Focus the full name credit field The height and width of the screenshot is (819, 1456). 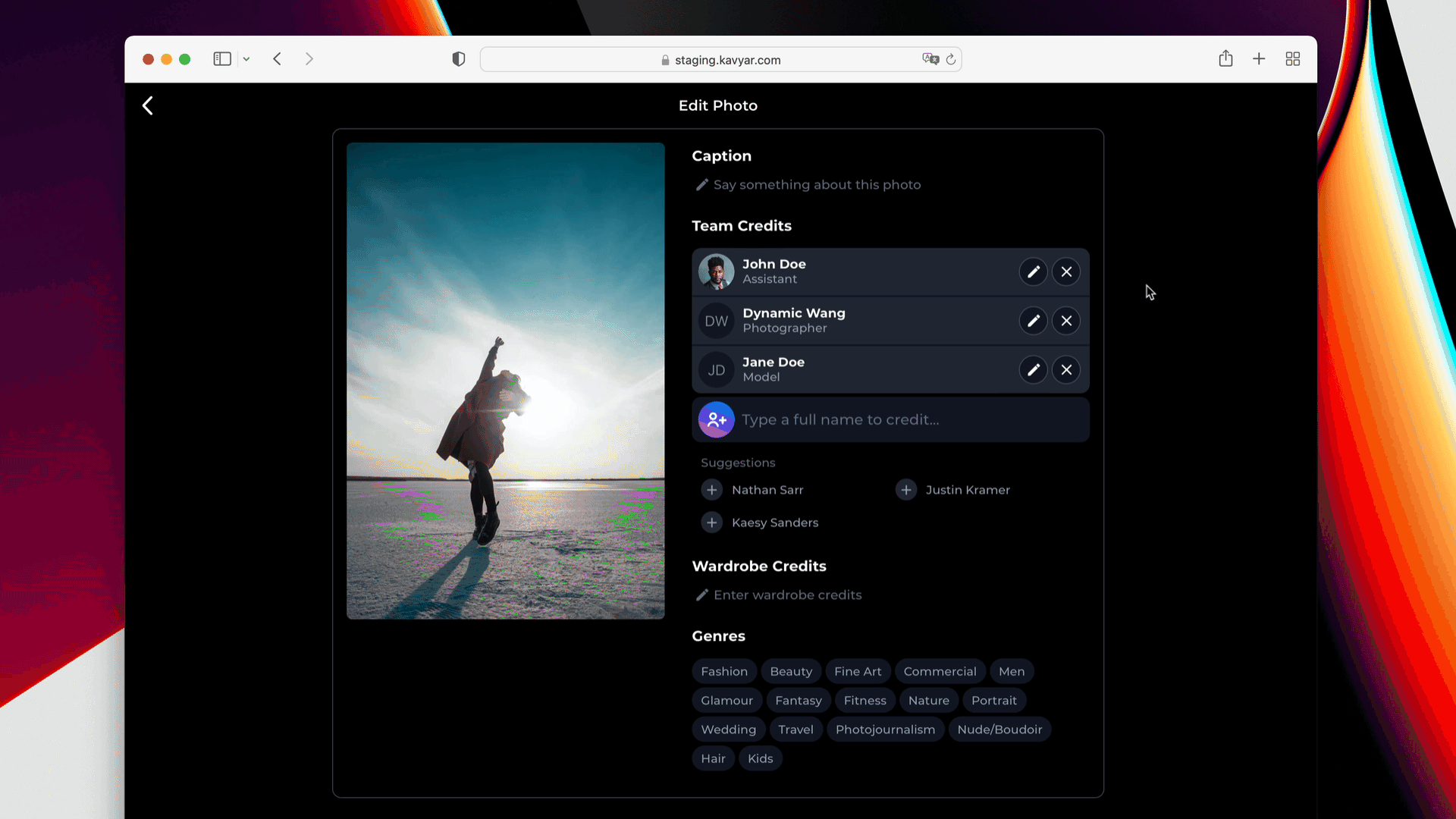[890, 419]
